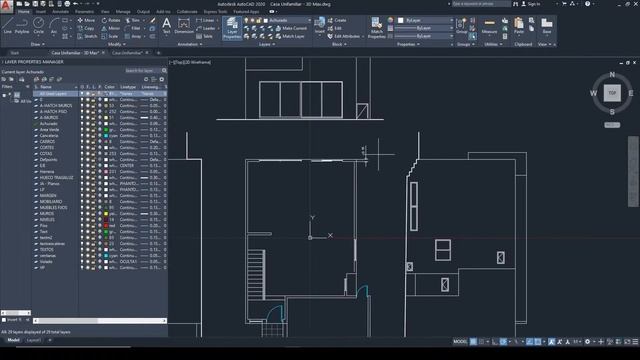Open the Start drawing tab
Viewport: 640px width, 360px height.
15,53
